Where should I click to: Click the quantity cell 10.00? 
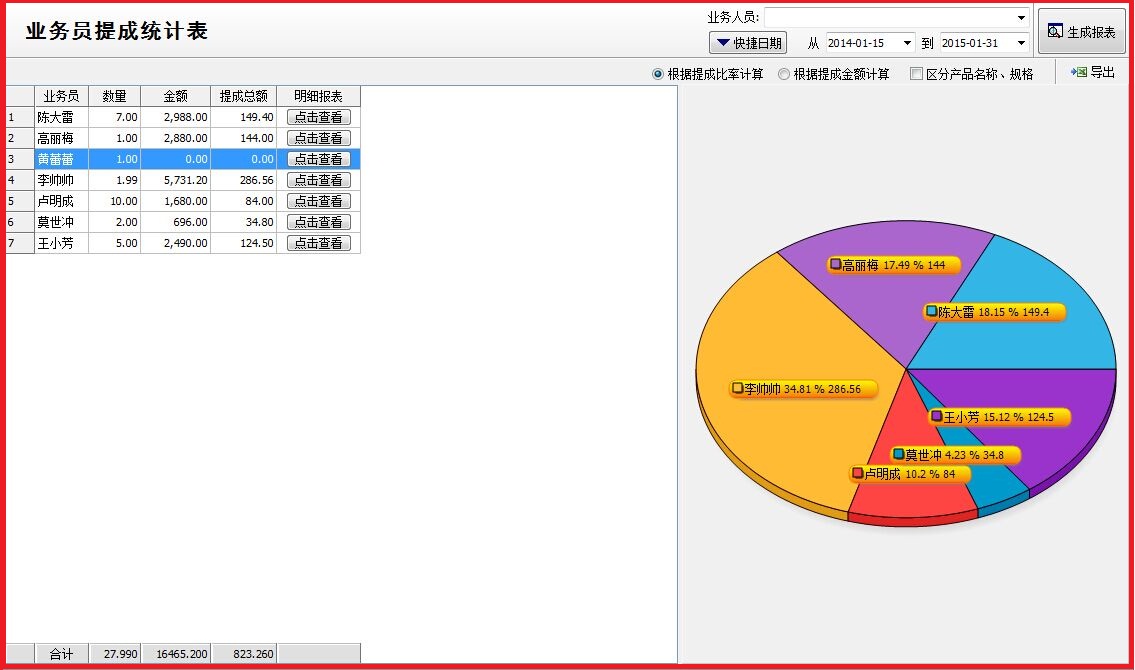[114, 201]
